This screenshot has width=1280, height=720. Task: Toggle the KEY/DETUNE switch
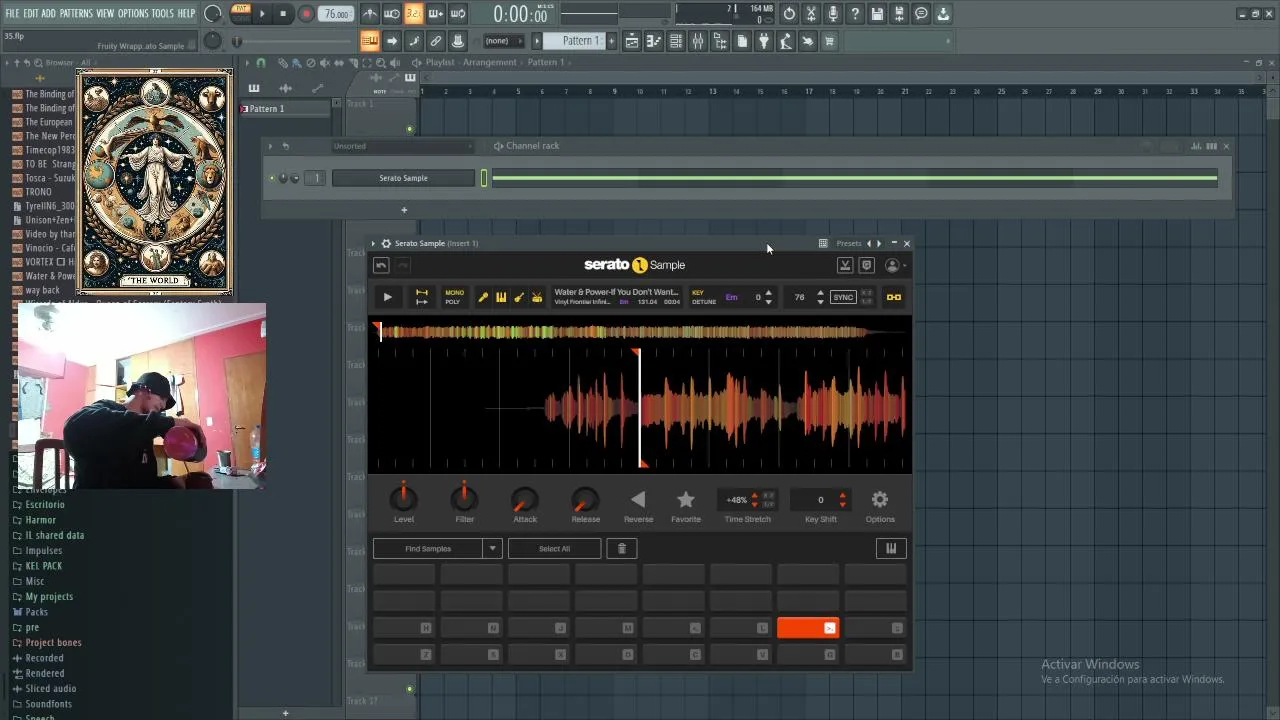click(704, 297)
